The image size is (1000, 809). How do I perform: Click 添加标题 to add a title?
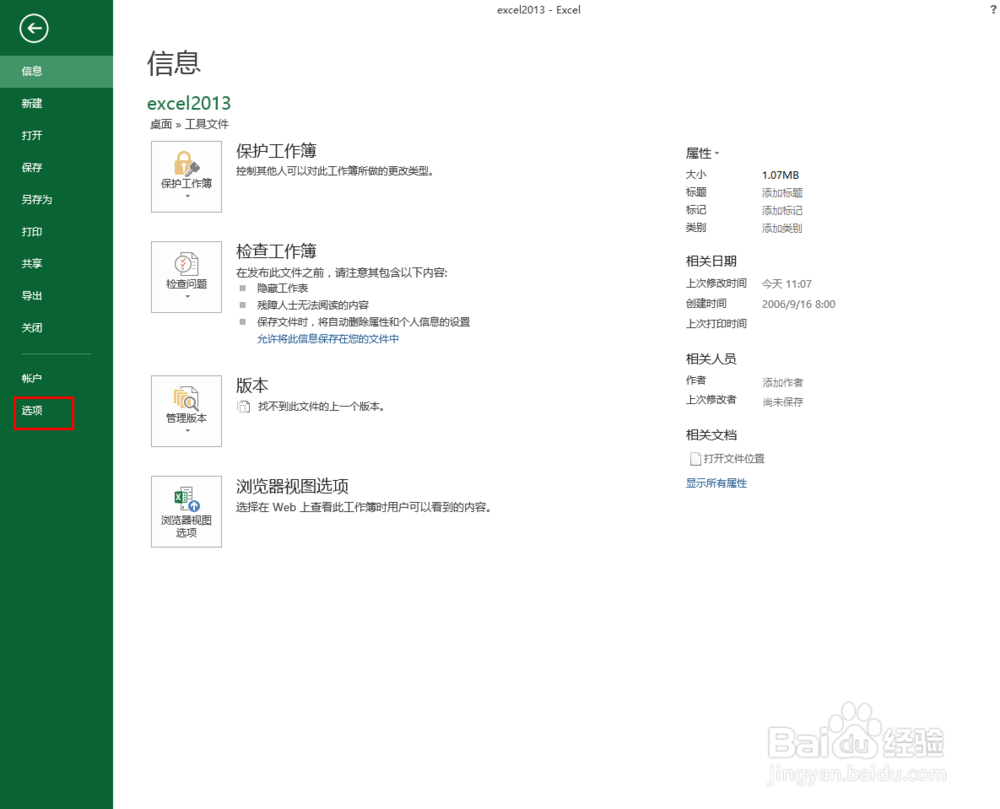(781, 192)
